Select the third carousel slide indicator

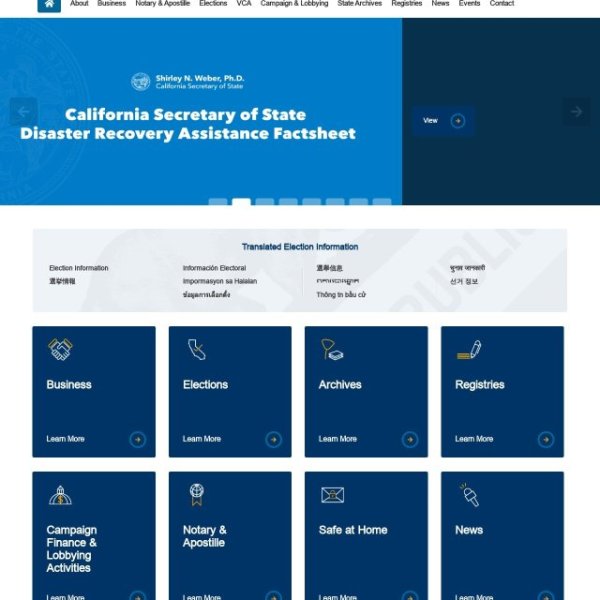click(265, 202)
